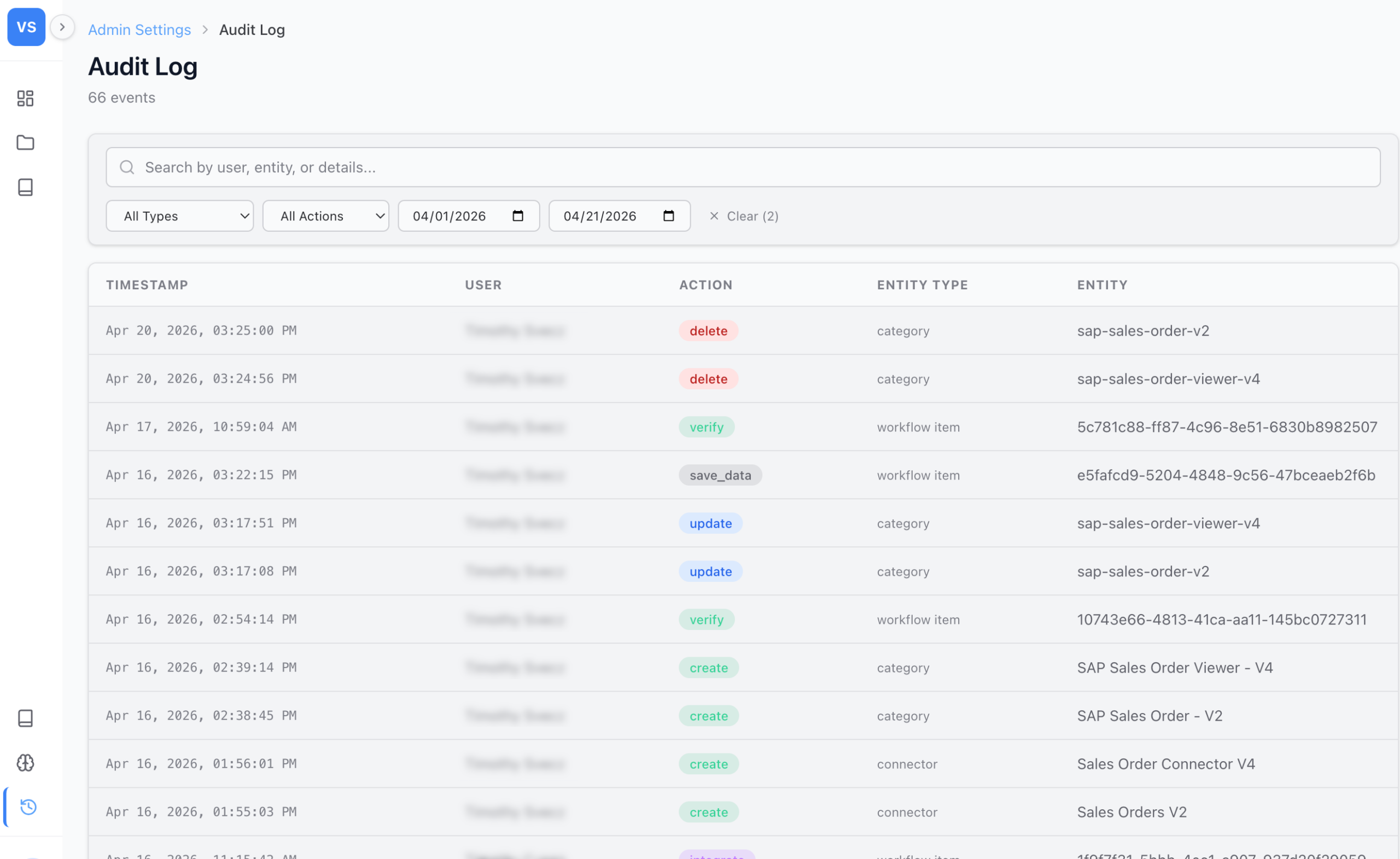Viewport: 1400px width, 859px height.
Task: Click entity Sales Orders V2
Action: pyautogui.click(x=1132, y=812)
